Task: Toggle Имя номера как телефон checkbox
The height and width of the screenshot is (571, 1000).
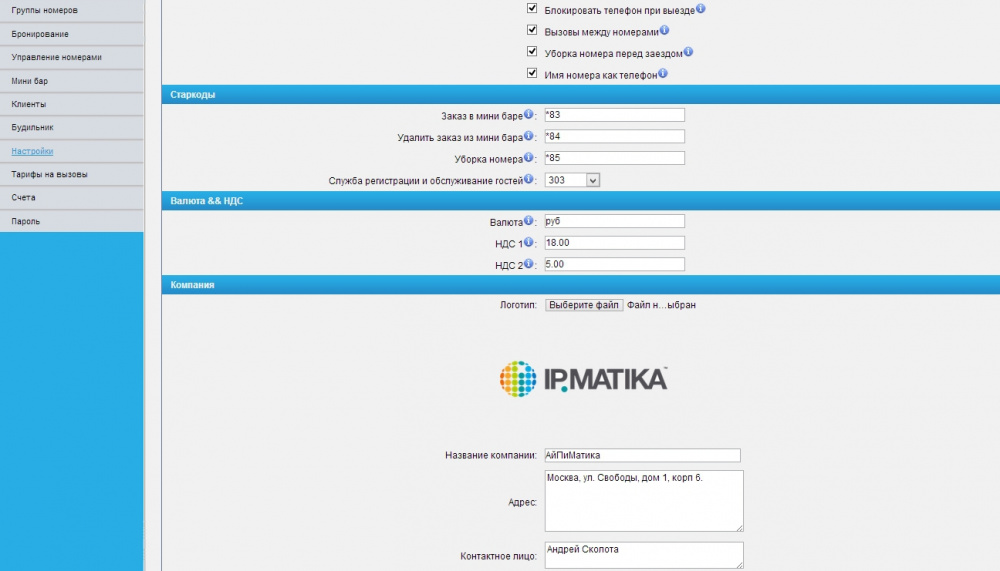Action: coord(532,73)
